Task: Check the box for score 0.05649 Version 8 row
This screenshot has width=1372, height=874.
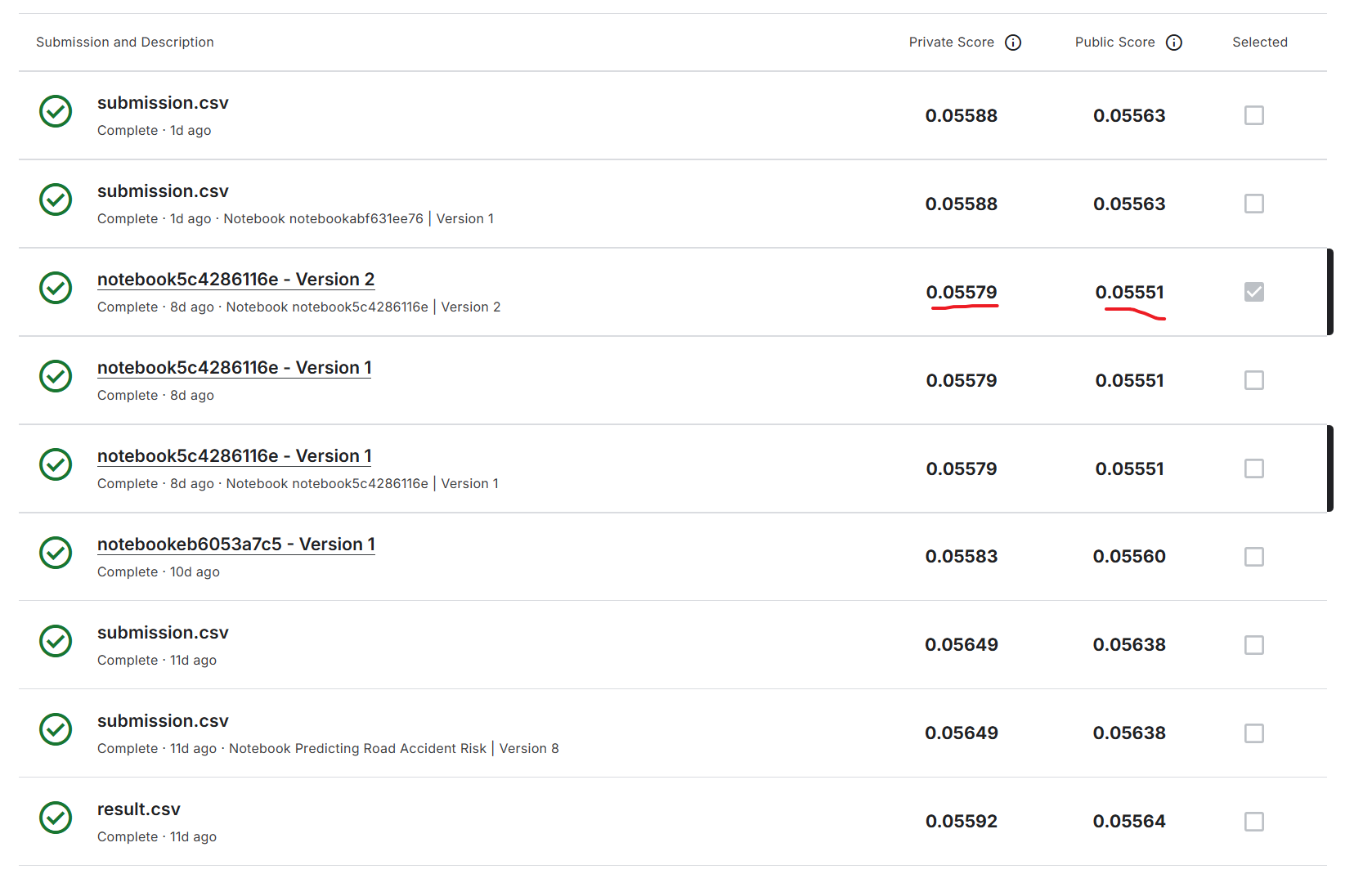Action: pyautogui.click(x=1253, y=733)
